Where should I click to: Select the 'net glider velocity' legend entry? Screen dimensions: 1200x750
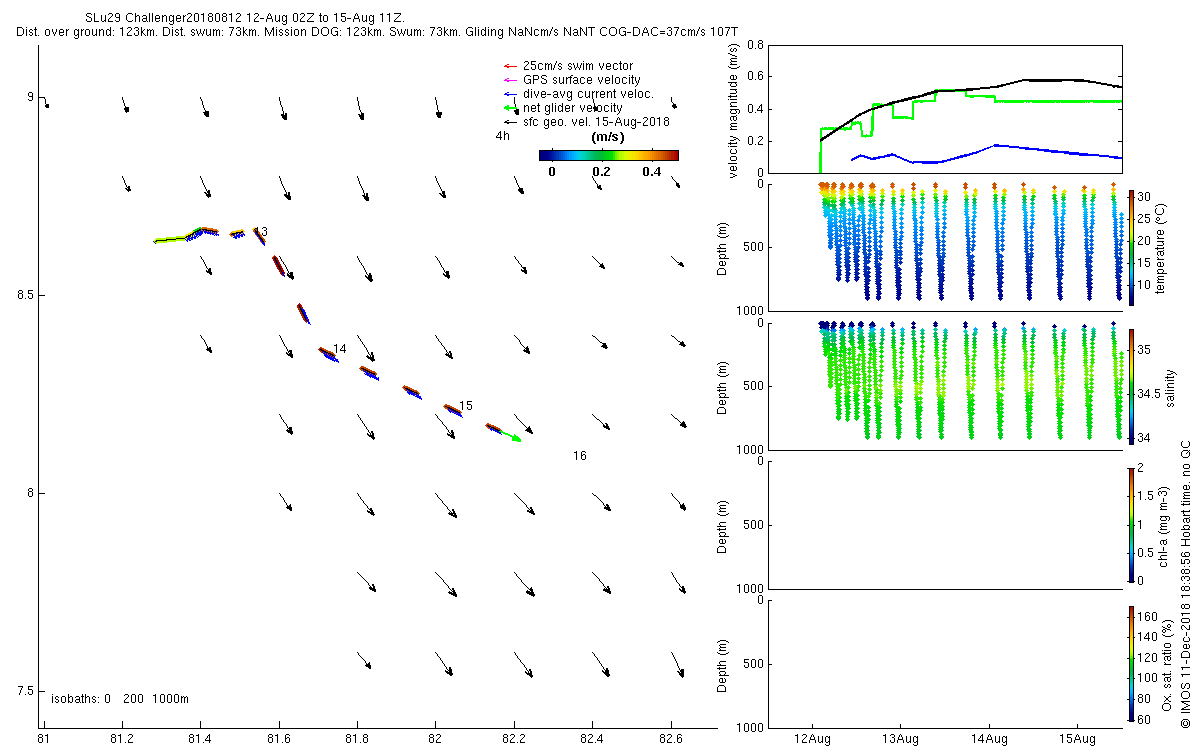[x=564, y=108]
